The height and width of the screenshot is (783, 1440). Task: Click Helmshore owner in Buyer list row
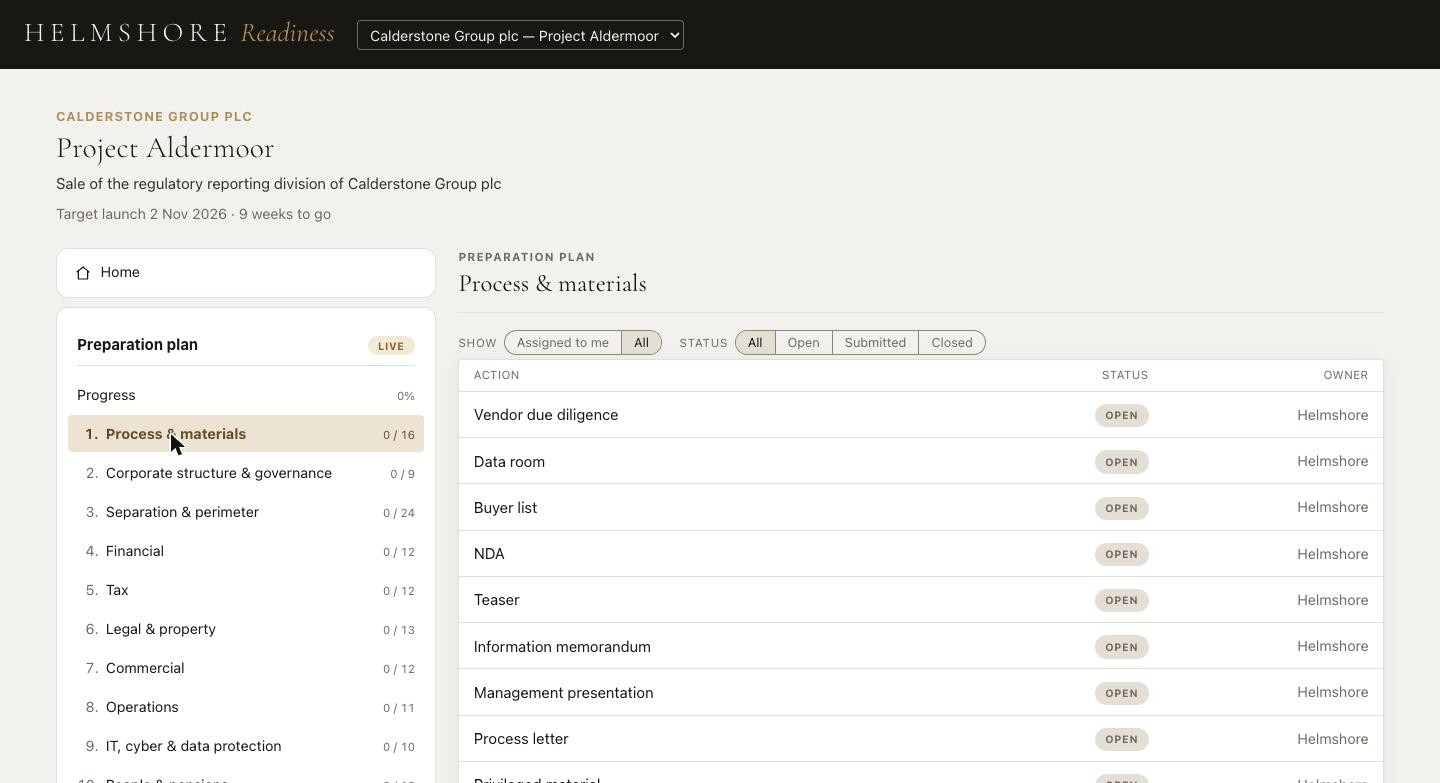pyautogui.click(x=1332, y=507)
